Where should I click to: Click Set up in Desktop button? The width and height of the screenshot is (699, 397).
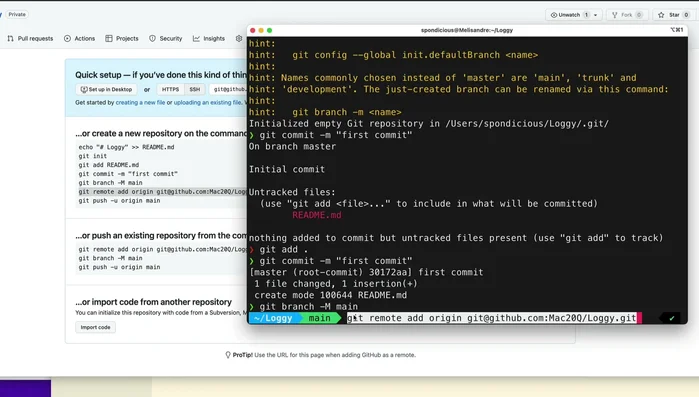coord(106,90)
